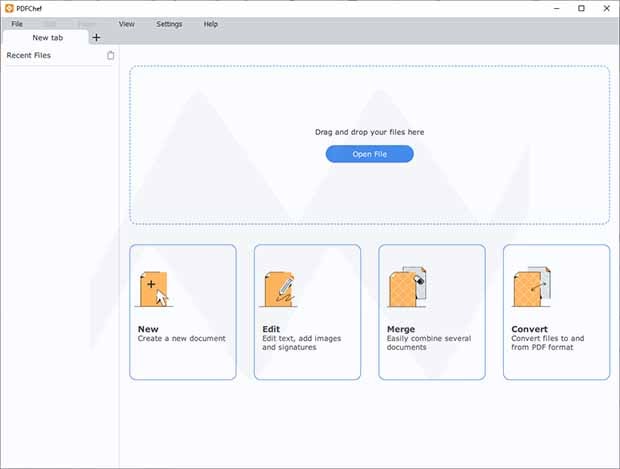Click the New document icon with plus
620x469 pixels.
[152, 289]
